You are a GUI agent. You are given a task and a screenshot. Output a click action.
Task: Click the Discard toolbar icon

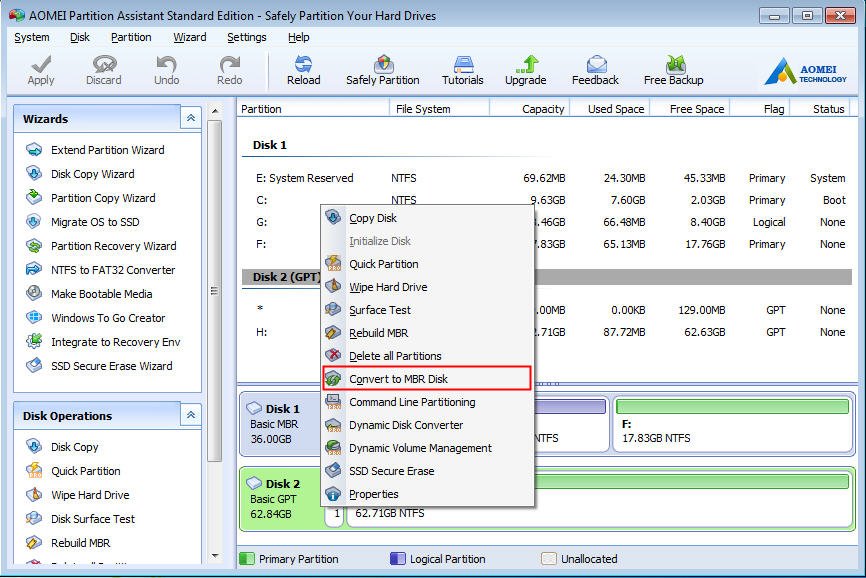(103, 70)
